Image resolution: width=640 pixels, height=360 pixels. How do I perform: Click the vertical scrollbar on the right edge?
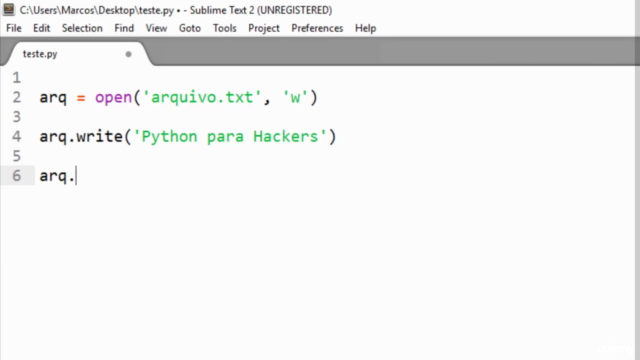pyautogui.click(x=637, y=212)
